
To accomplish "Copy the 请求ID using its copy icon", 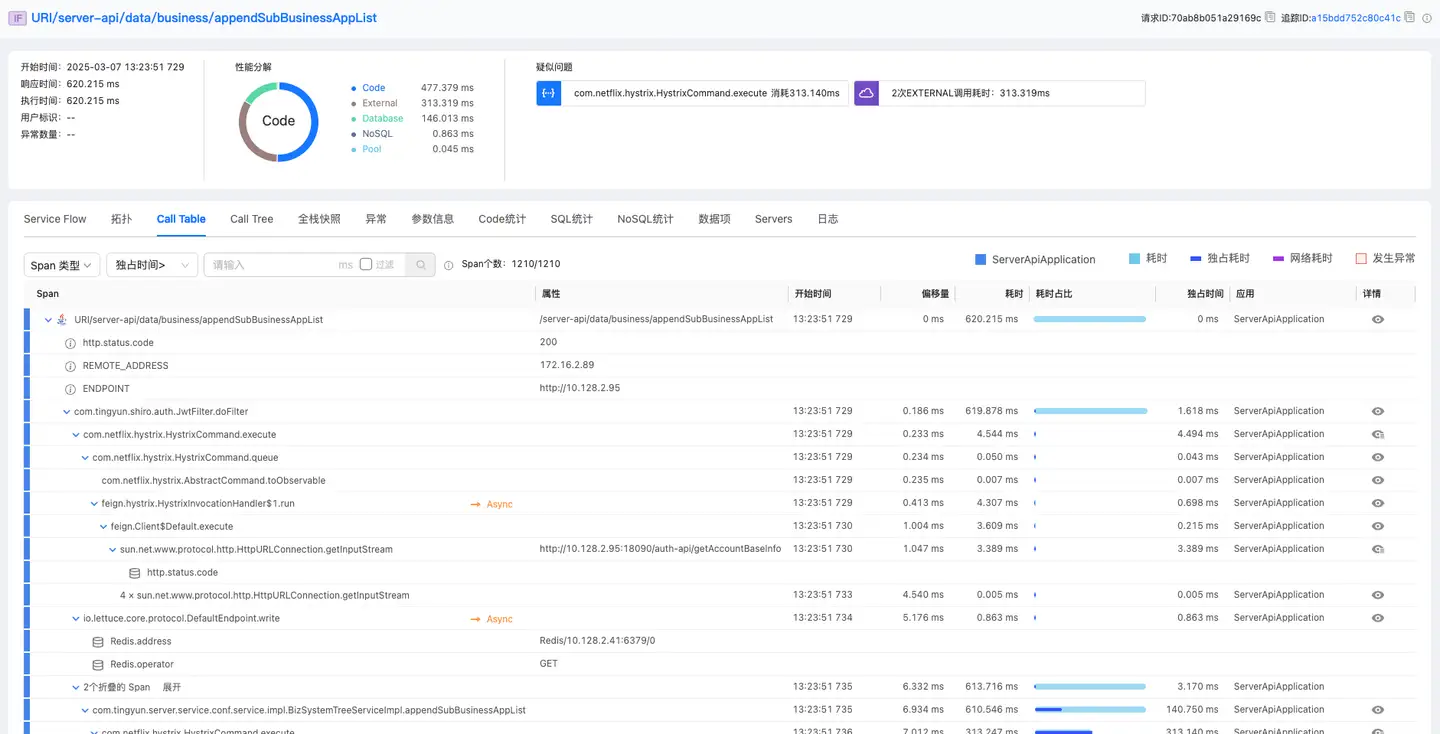I will click(1270, 17).
